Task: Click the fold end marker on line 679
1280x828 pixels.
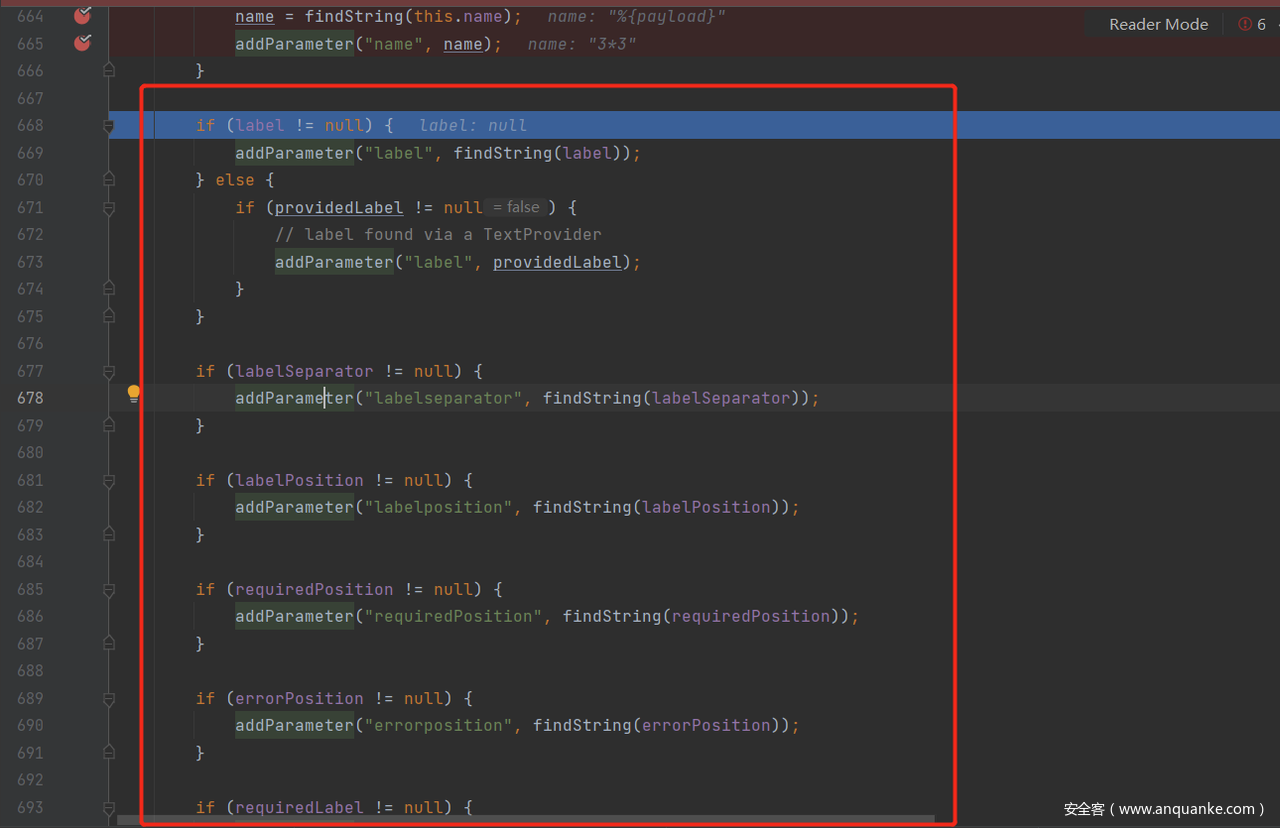Action: [109, 426]
